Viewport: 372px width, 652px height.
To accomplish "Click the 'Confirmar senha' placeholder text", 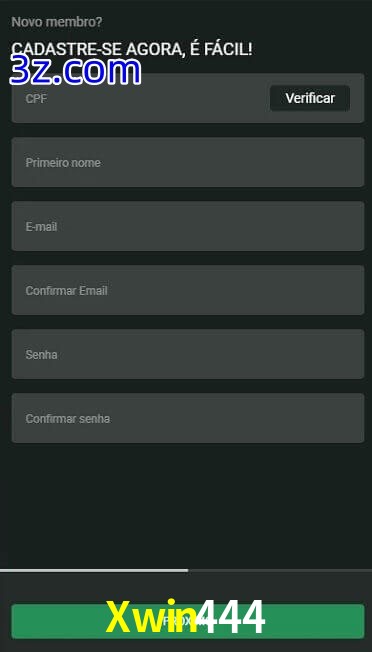I will pos(68,419).
